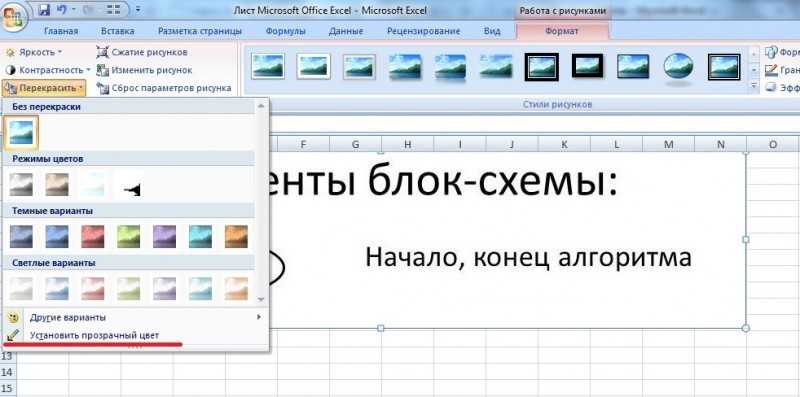800x397 pixels.
Task: Pick the light orange recolor variant
Action: [x=236, y=288]
